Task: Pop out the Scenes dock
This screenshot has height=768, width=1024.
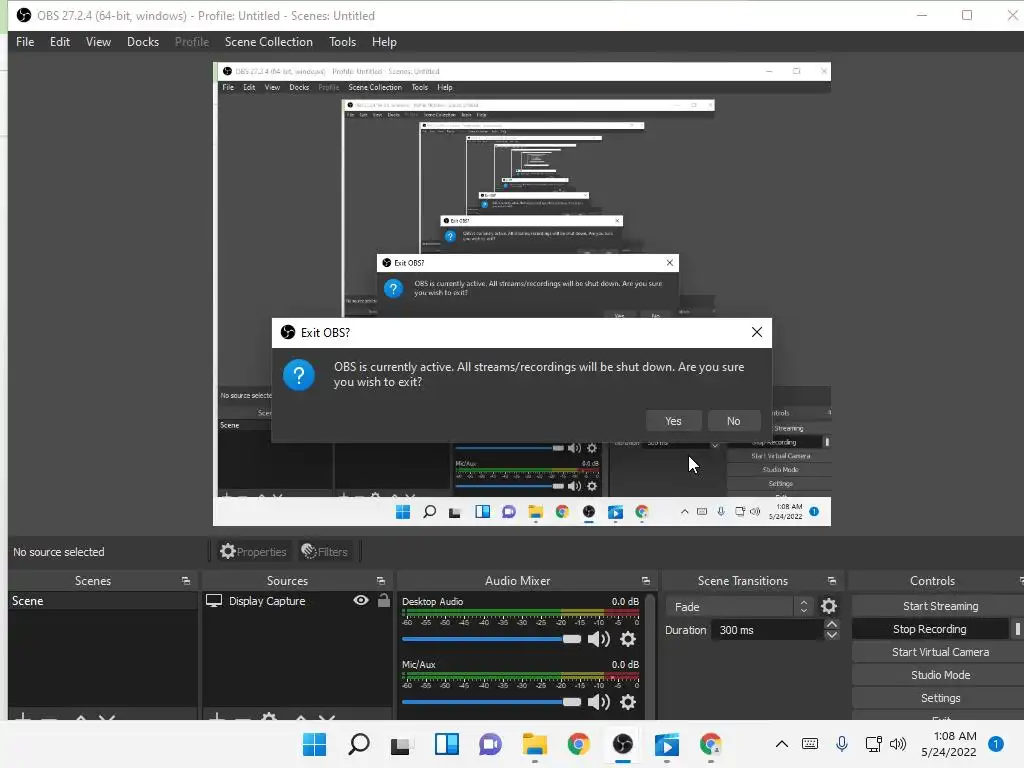Action: tap(185, 581)
